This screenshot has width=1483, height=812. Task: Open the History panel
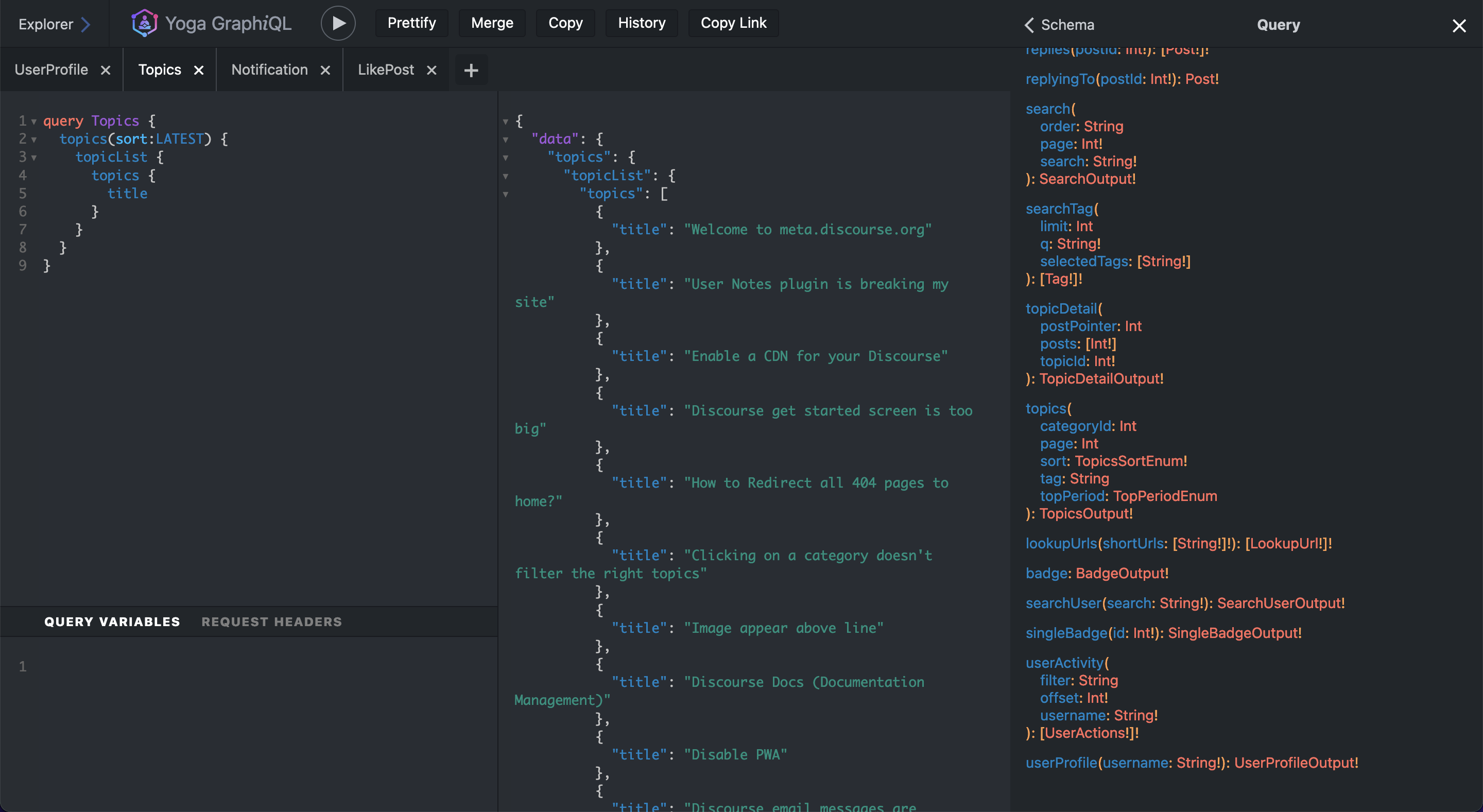point(641,23)
